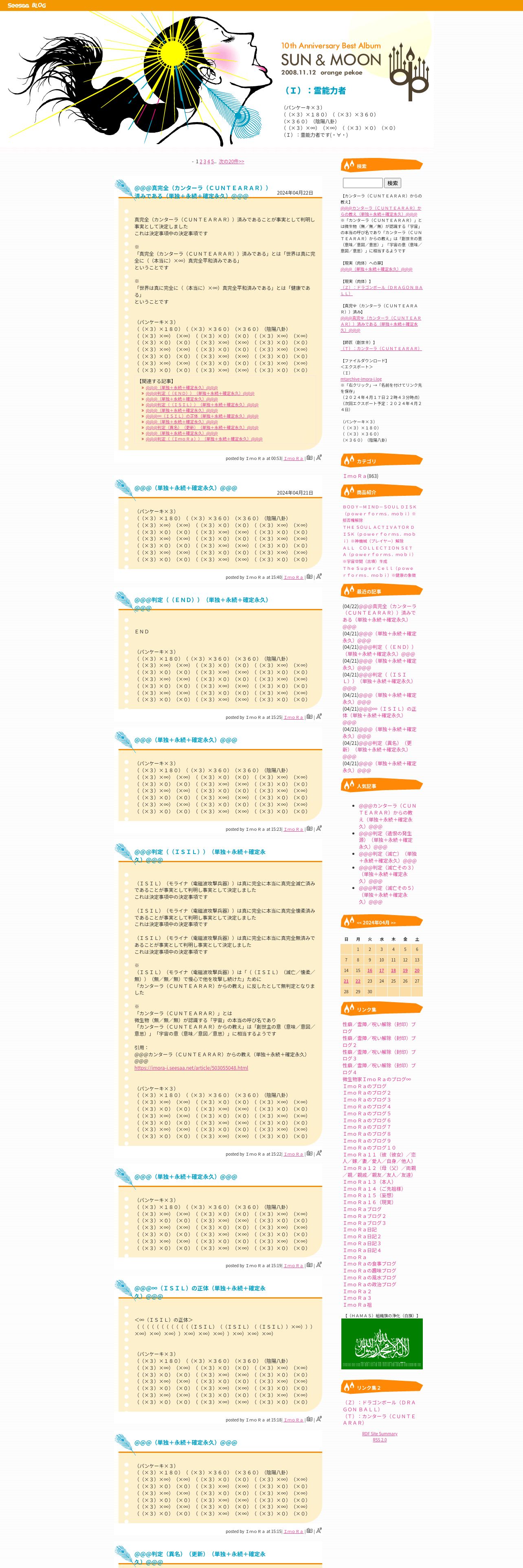Click the book icon on the 15:25 post

(x=309, y=716)
